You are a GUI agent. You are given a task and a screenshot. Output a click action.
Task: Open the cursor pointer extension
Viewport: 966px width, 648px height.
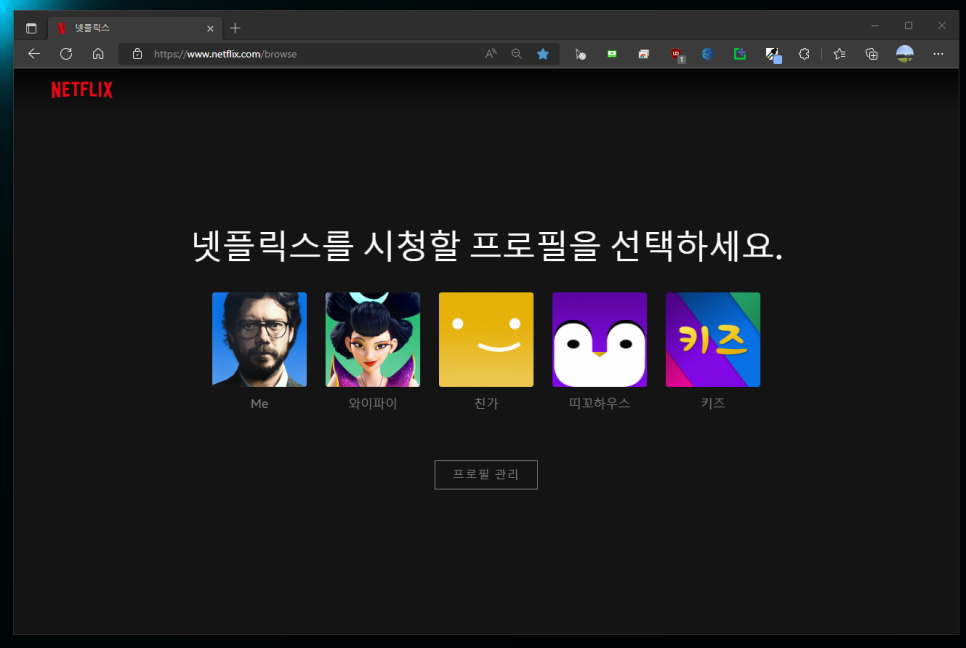(x=580, y=54)
